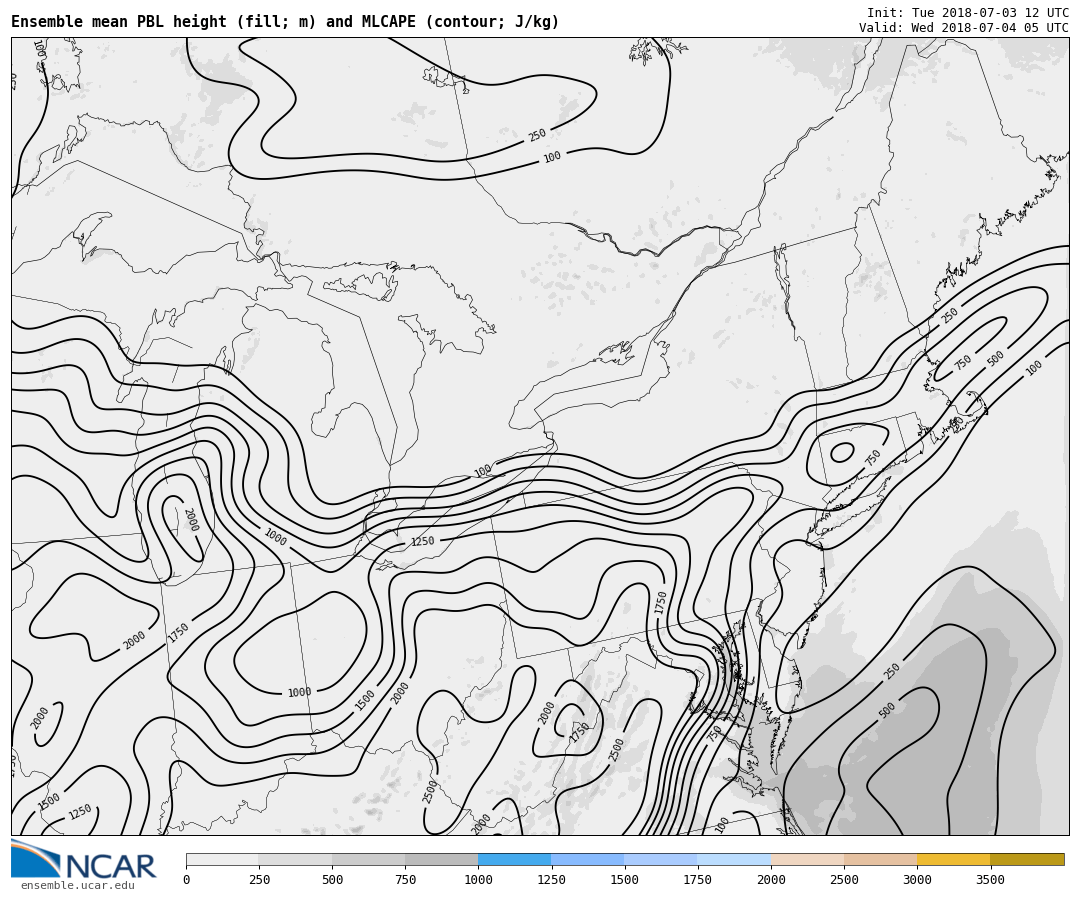Click the colorbar tick label 1750

(698, 879)
